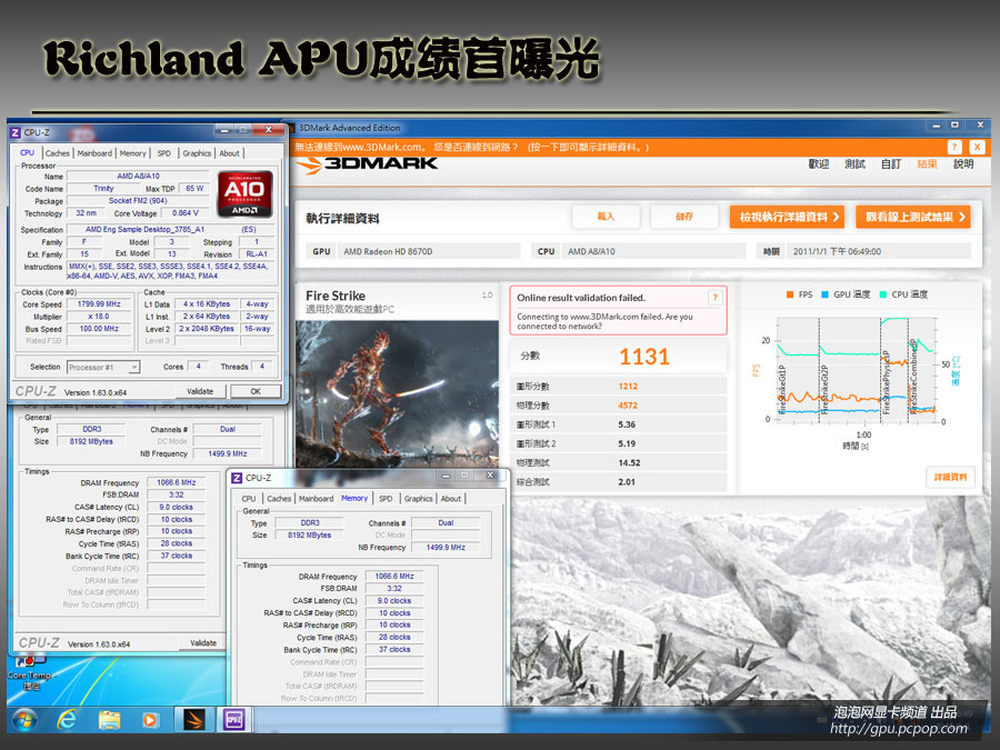Open help from the orange notification bar question mark
Image resolution: width=1000 pixels, height=750 pixels.
coord(955,147)
